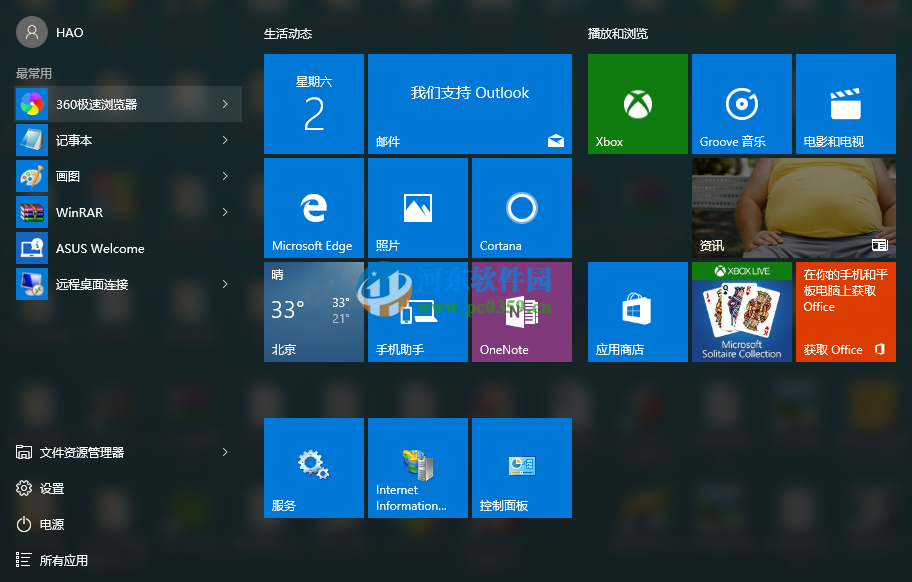The width and height of the screenshot is (912, 582).
Task: Open the 照片 photos tile
Action: tap(417, 207)
